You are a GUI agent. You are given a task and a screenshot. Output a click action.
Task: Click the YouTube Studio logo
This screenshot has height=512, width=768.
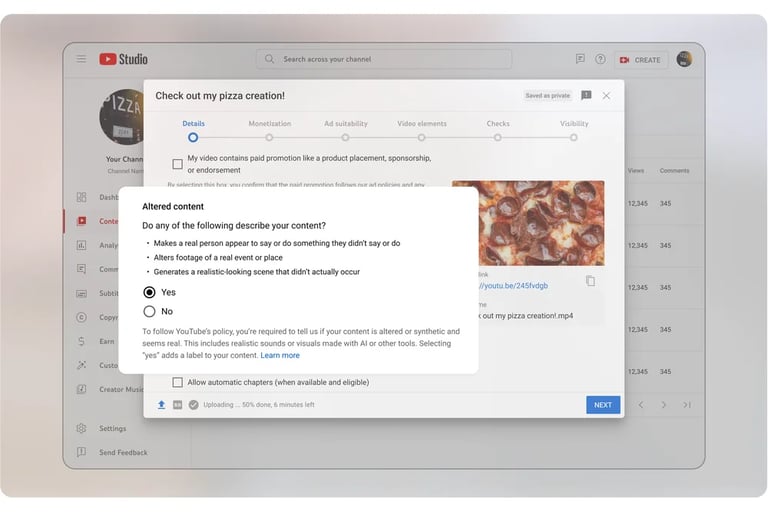click(123, 59)
